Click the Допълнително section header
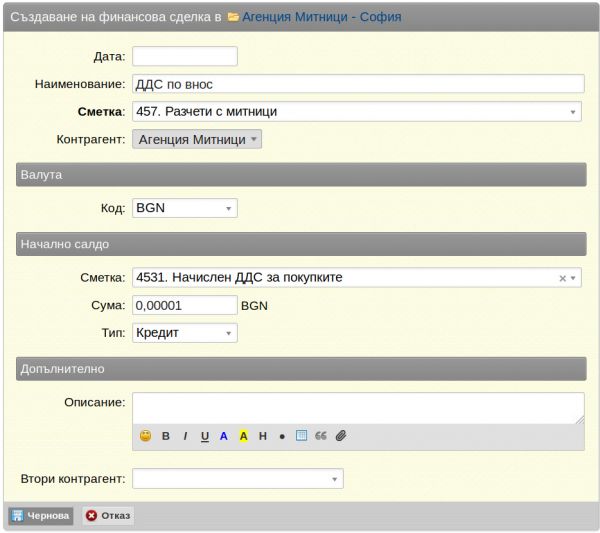600x533 pixels. click(301, 369)
